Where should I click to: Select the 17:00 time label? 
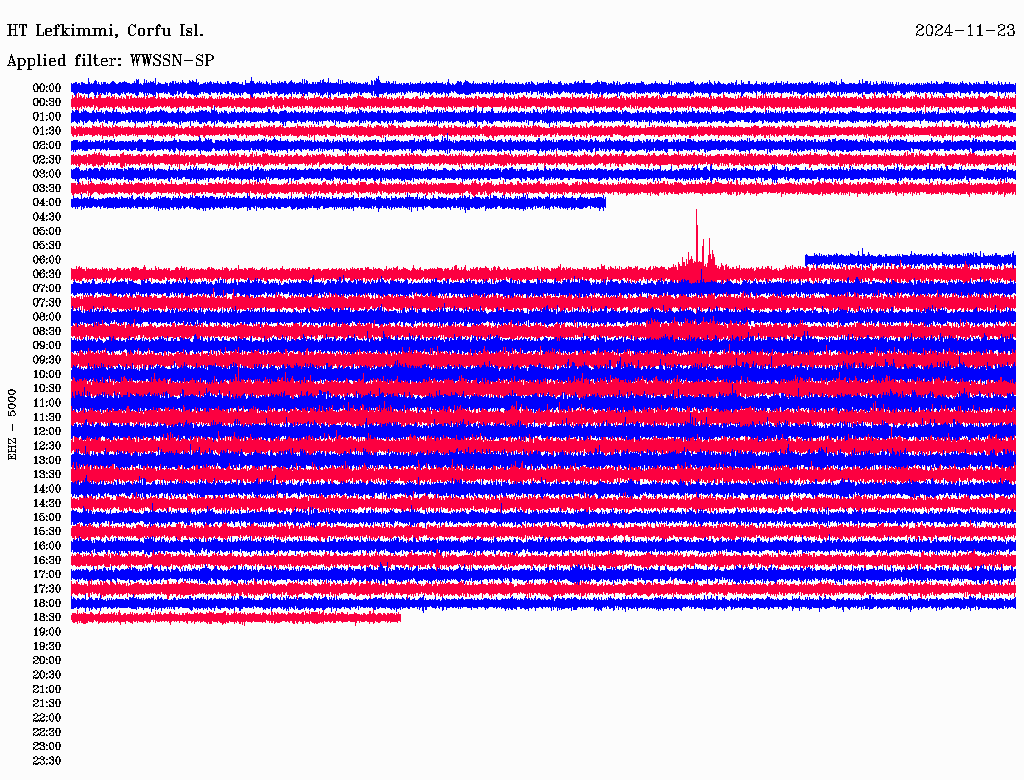(47, 575)
